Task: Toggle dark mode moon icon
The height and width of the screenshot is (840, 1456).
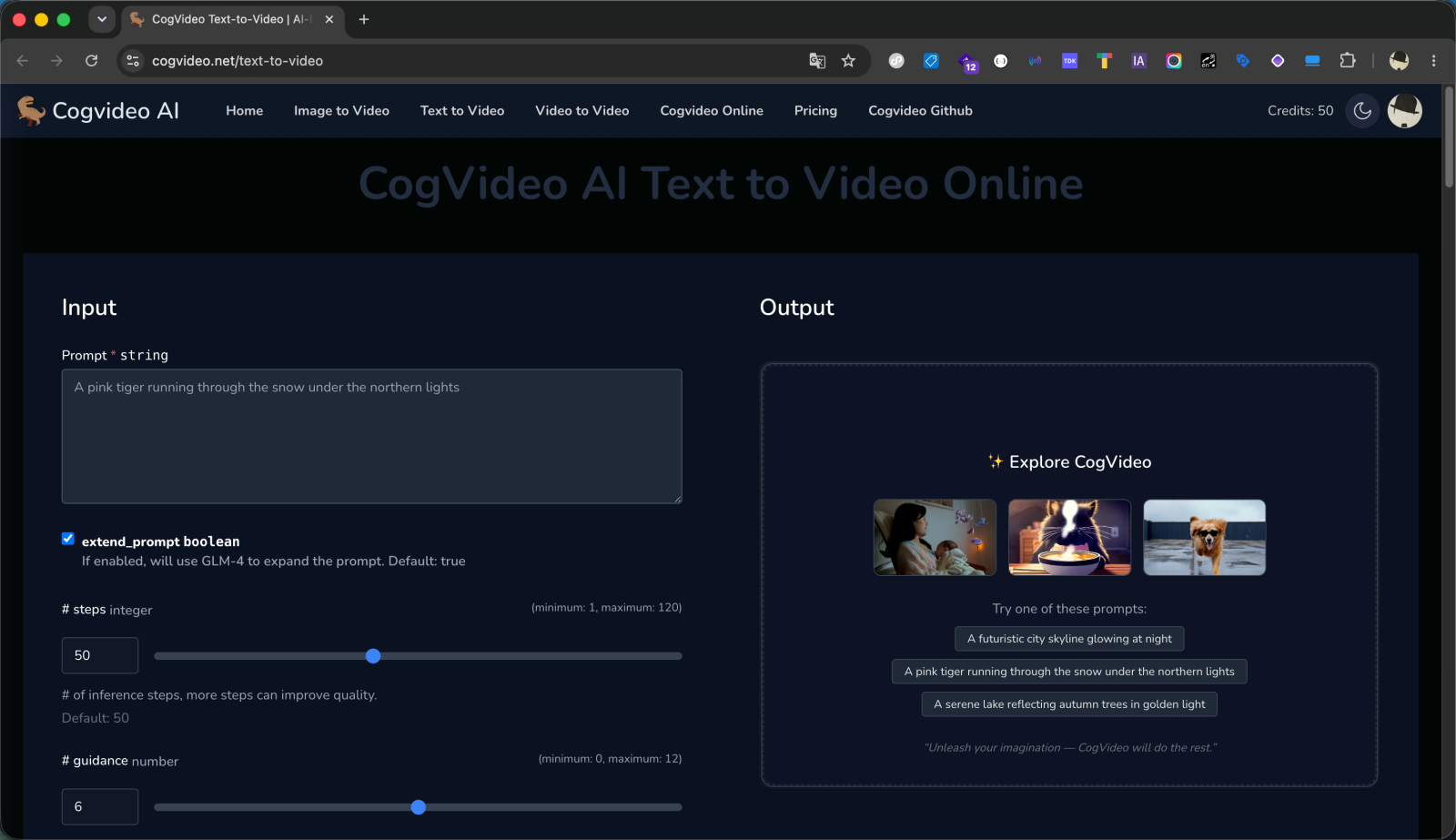Action: tap(1362, 111)
